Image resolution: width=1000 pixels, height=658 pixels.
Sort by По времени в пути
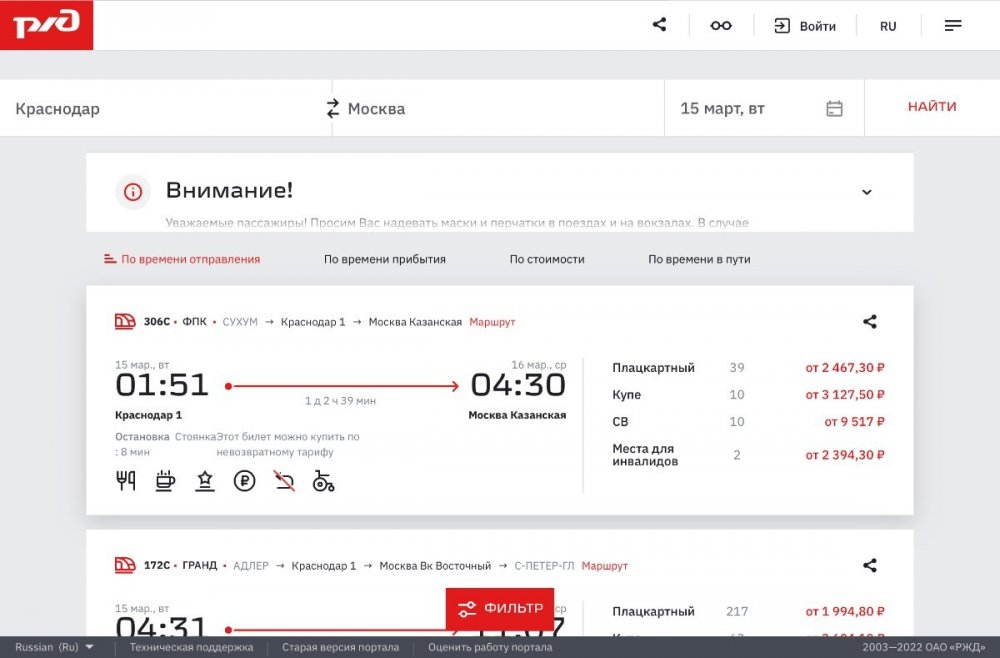coord(698,259)
